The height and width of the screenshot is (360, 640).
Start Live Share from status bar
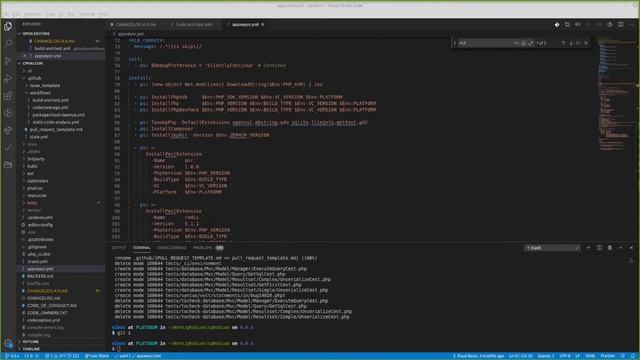click(96, 356)
